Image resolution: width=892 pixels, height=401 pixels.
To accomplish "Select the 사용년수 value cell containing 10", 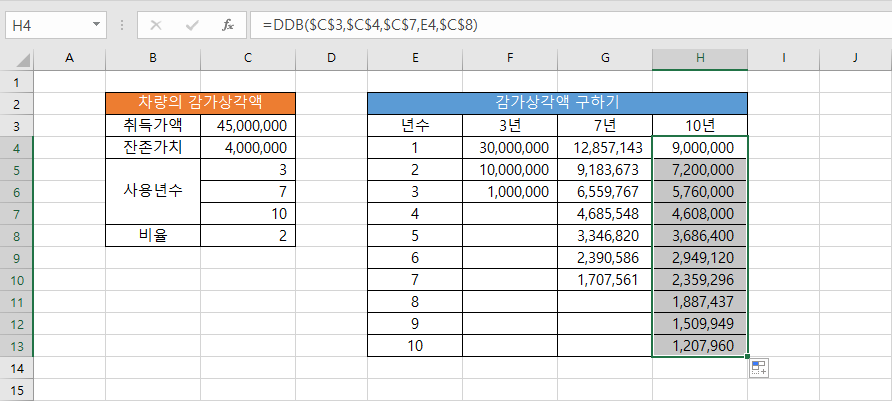I will pos(248,214).
